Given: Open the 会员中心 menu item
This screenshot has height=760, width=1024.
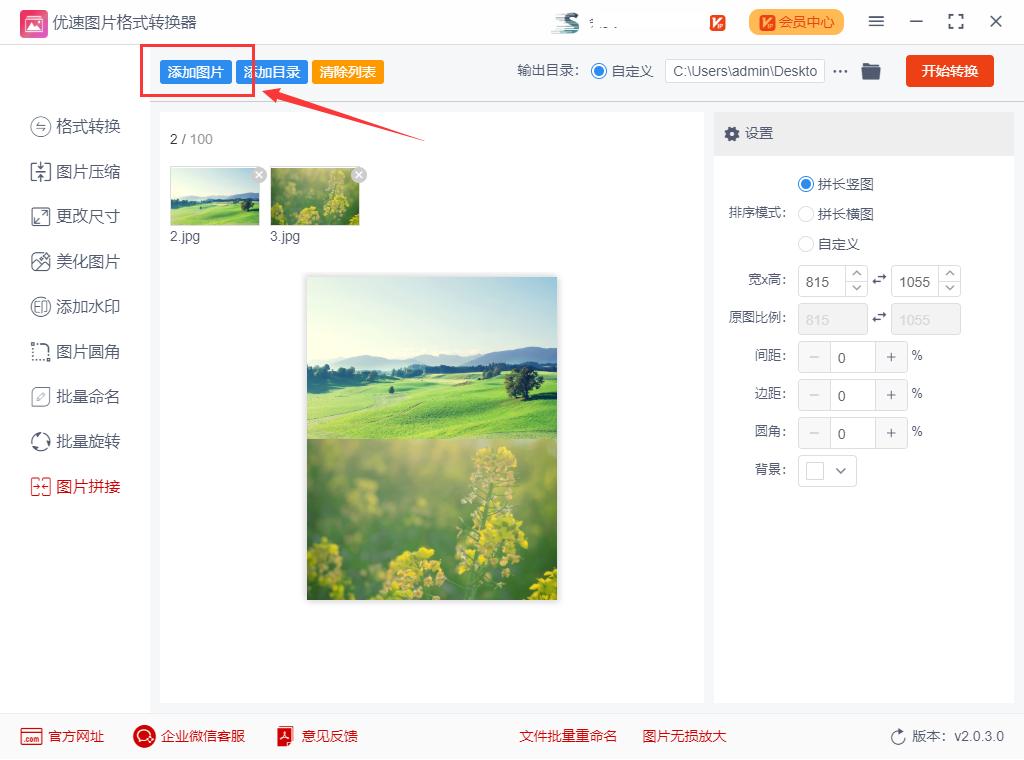Looking at the screenshot, I should tap(796, 21).
